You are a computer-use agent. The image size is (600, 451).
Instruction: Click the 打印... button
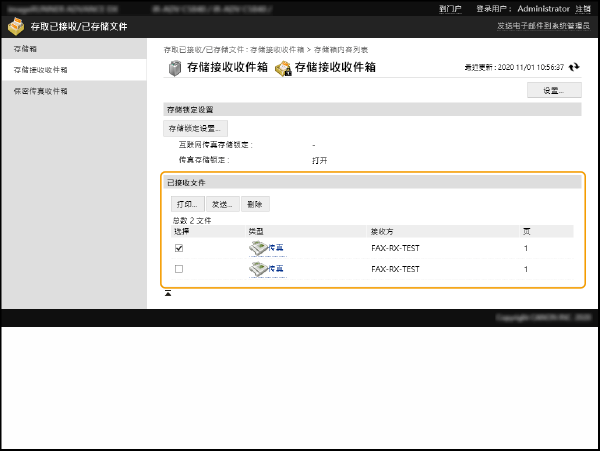coord(187,204)
